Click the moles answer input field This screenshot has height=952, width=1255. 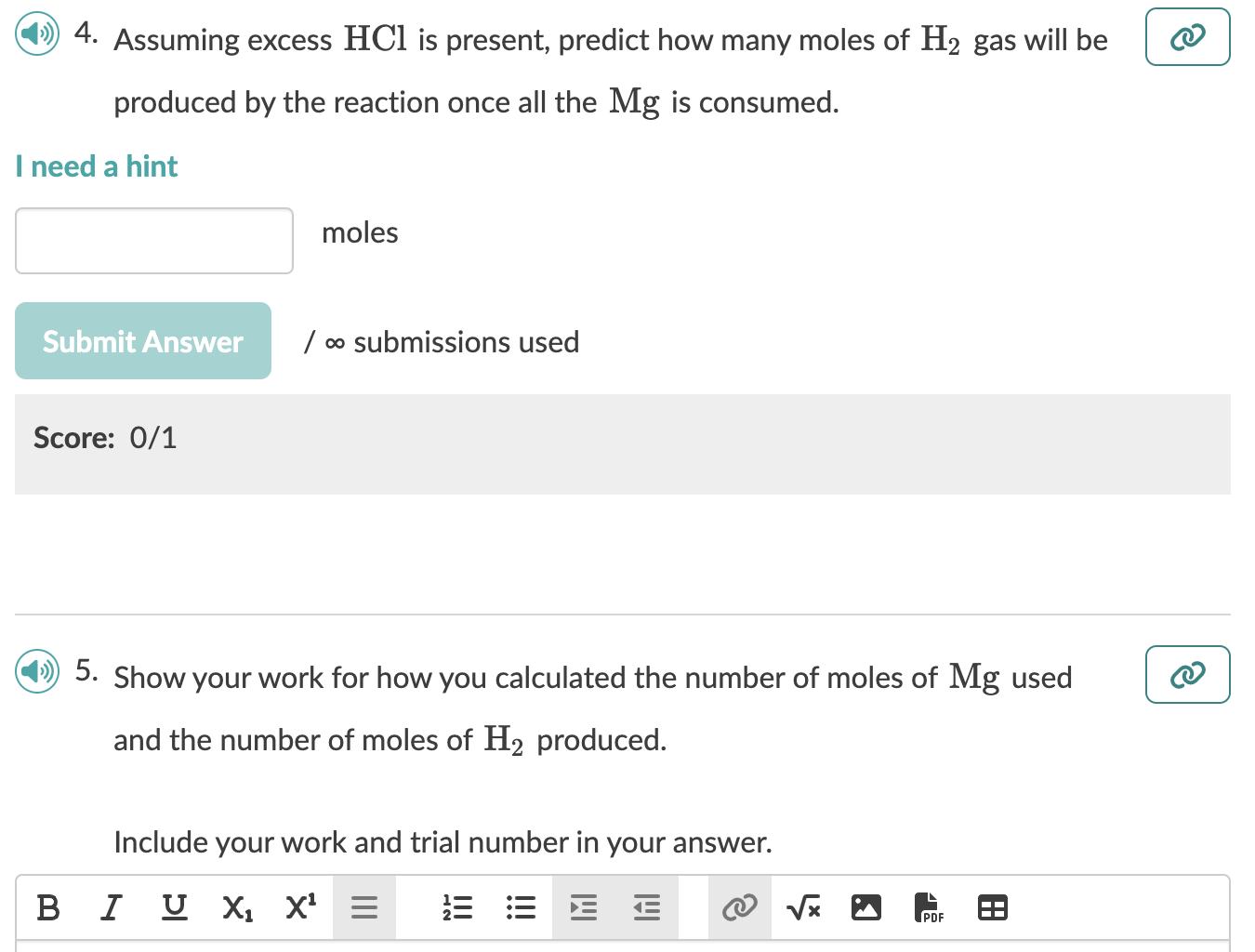[153, 240]
